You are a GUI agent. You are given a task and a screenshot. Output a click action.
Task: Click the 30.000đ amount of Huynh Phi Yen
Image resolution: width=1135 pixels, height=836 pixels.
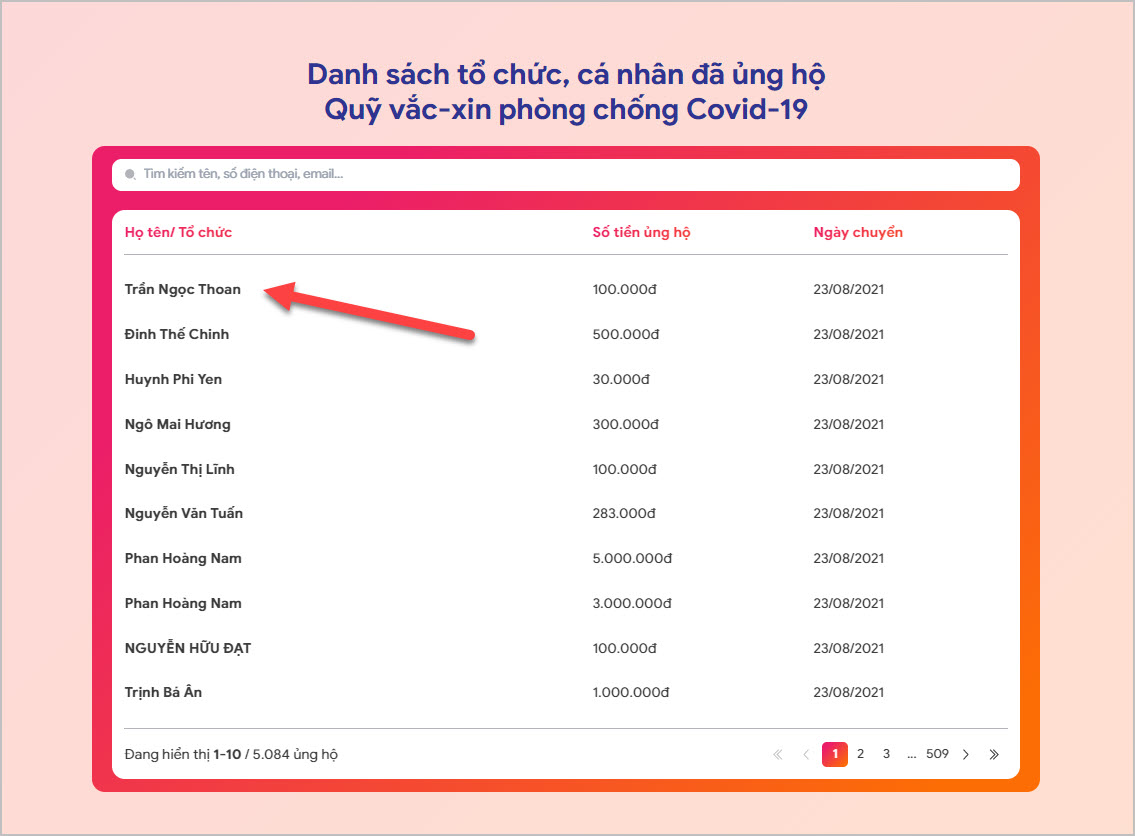[620, 379]
